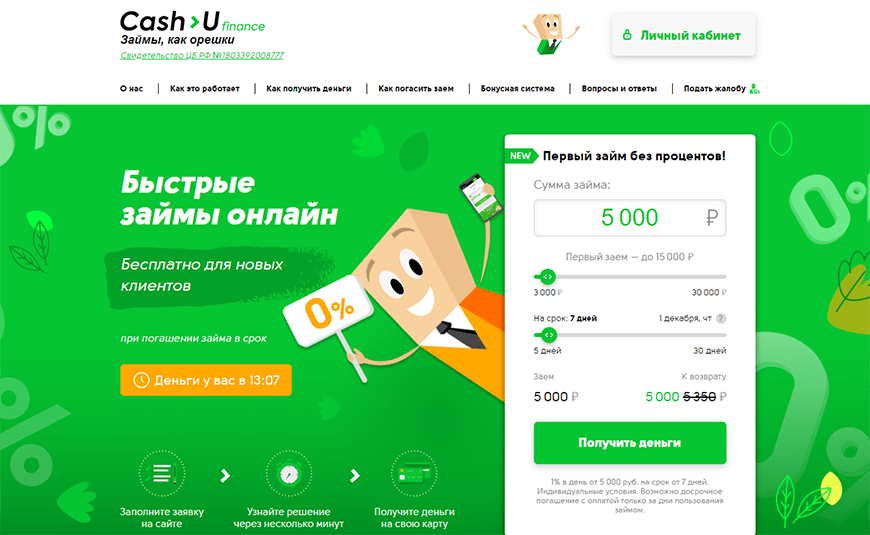Click the loan amount slider handle
The width and height of the screenshot is (870, 535).
(x=547, y=276)
